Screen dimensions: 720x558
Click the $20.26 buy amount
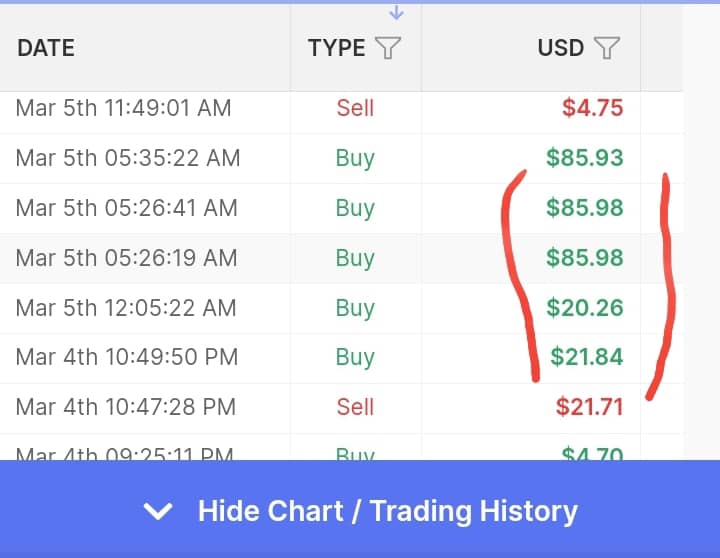tap(585, 308)
